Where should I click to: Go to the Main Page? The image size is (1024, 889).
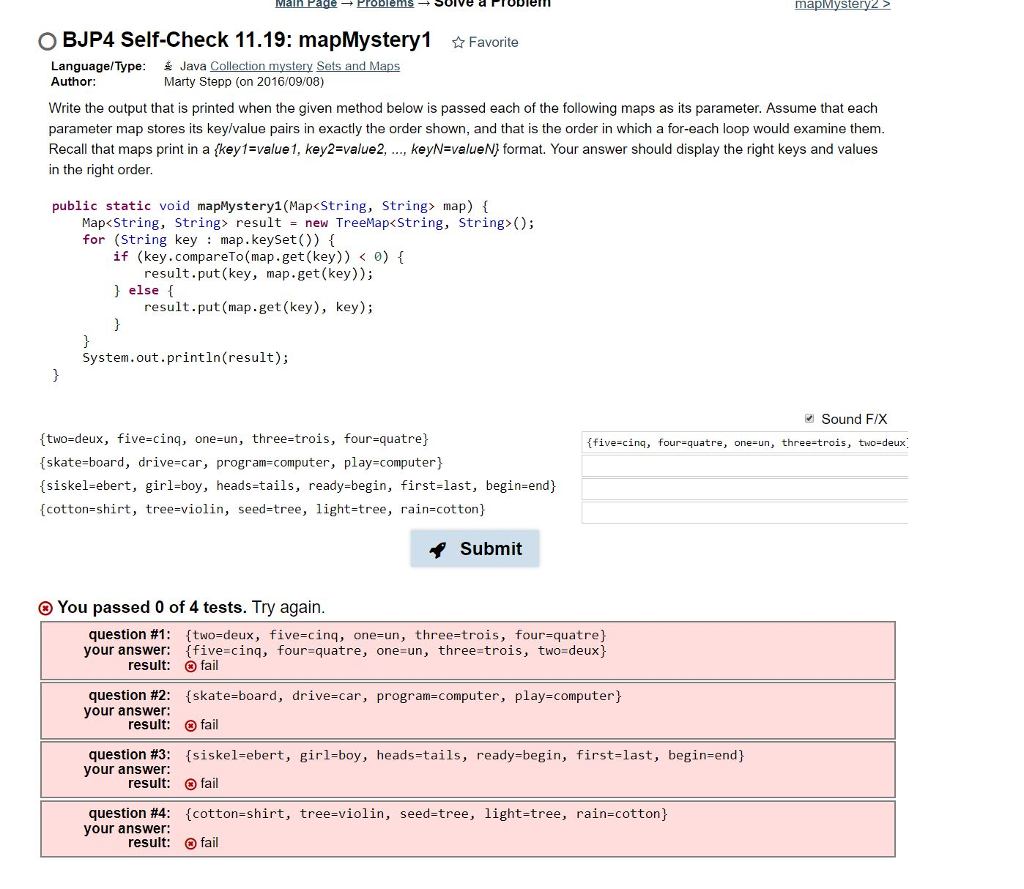306,3
